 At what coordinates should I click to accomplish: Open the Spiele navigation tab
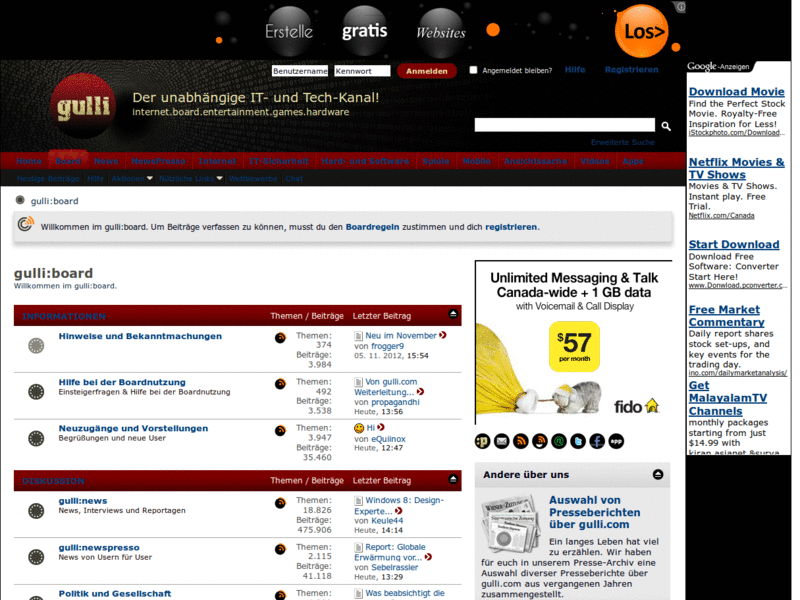pos(436,161)
